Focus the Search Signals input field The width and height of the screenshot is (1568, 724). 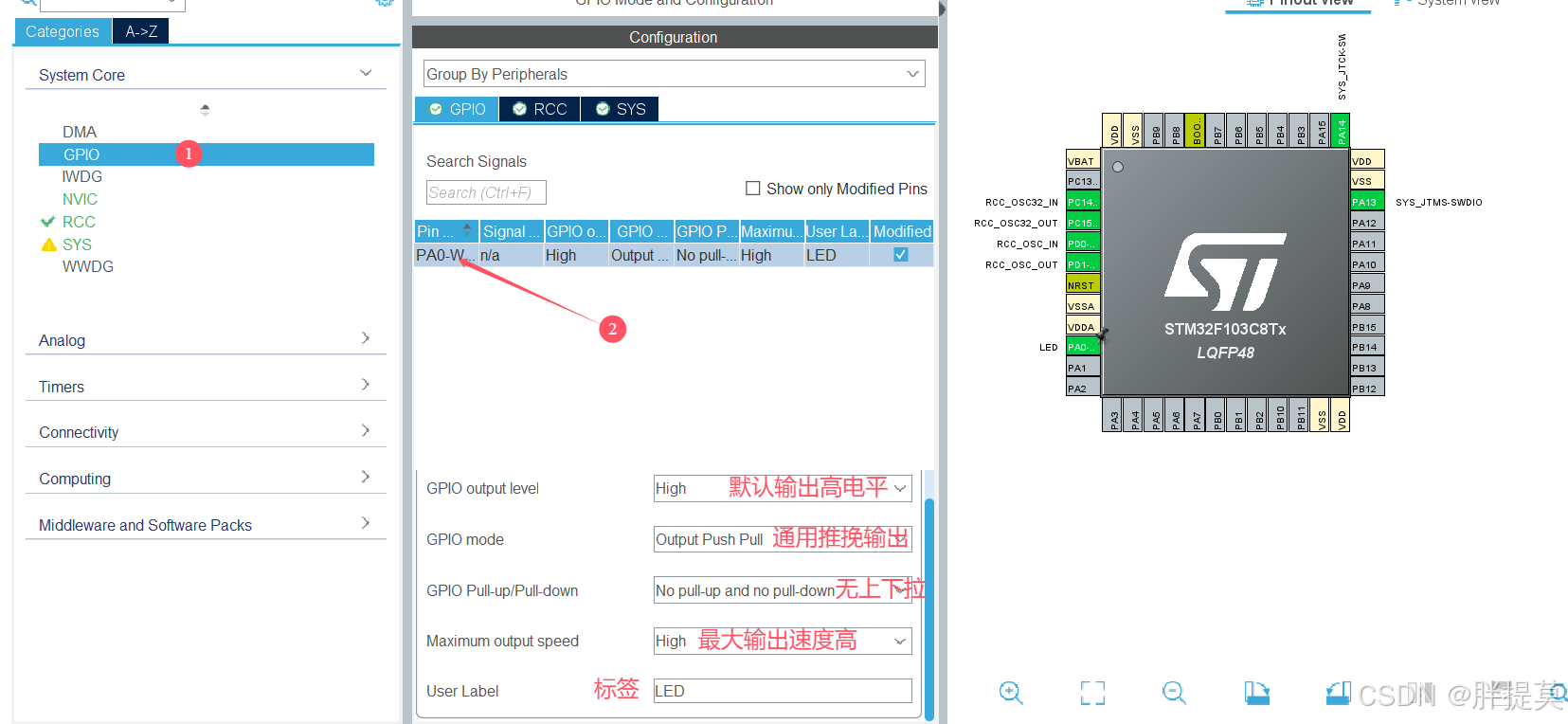tap(486, 192)
